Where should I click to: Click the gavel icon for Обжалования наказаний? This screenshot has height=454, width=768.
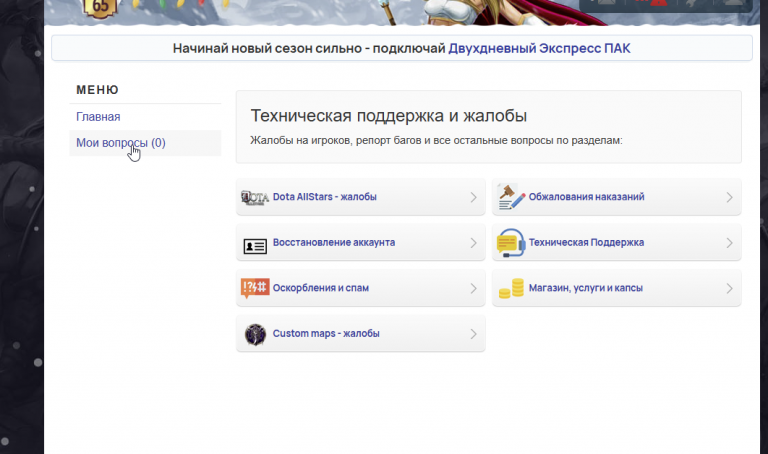(x=511, y=197)
